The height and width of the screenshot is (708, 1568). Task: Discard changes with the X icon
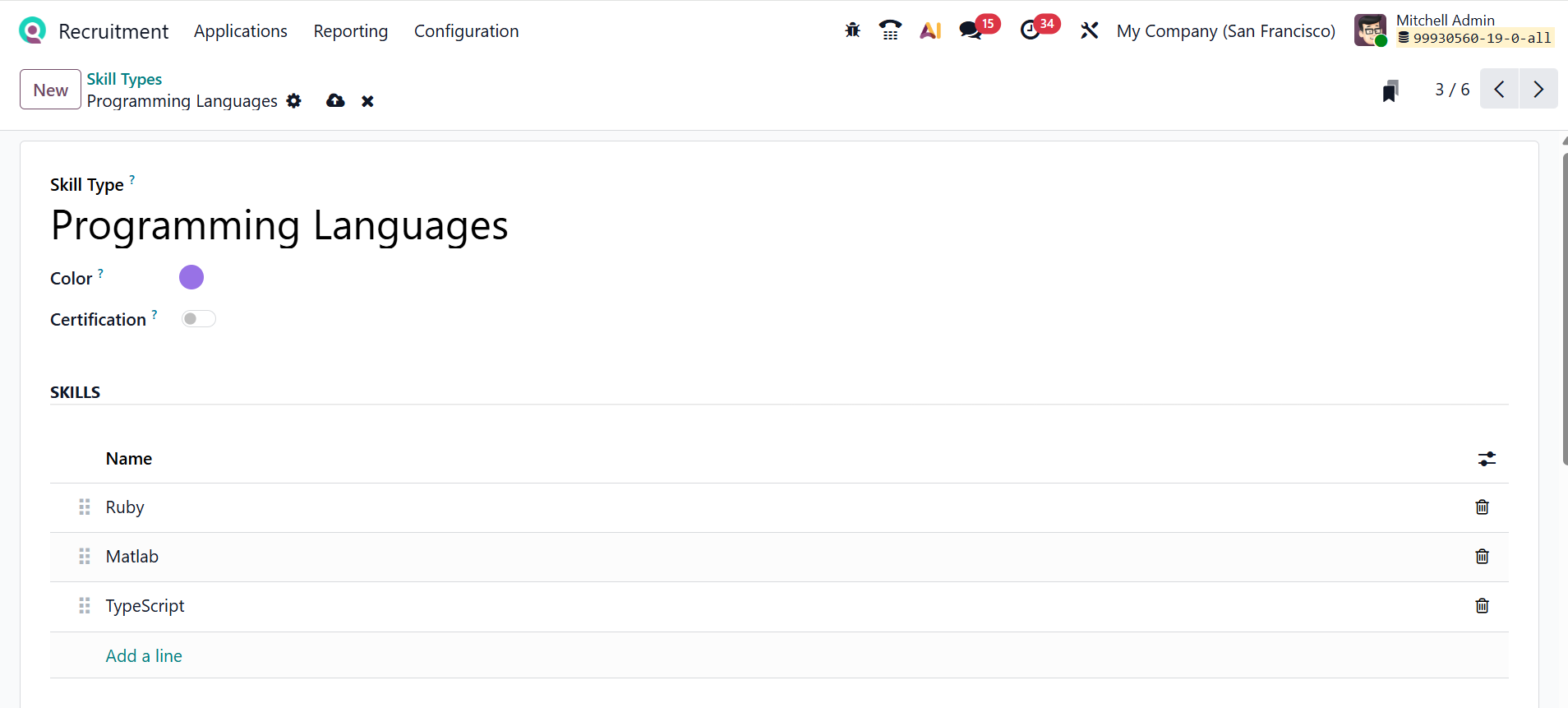(x=367, y=101)
